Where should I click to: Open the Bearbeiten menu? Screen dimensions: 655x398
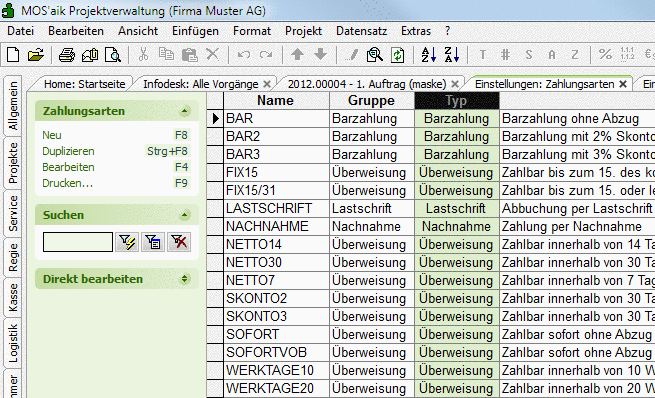tap(76, 31)
